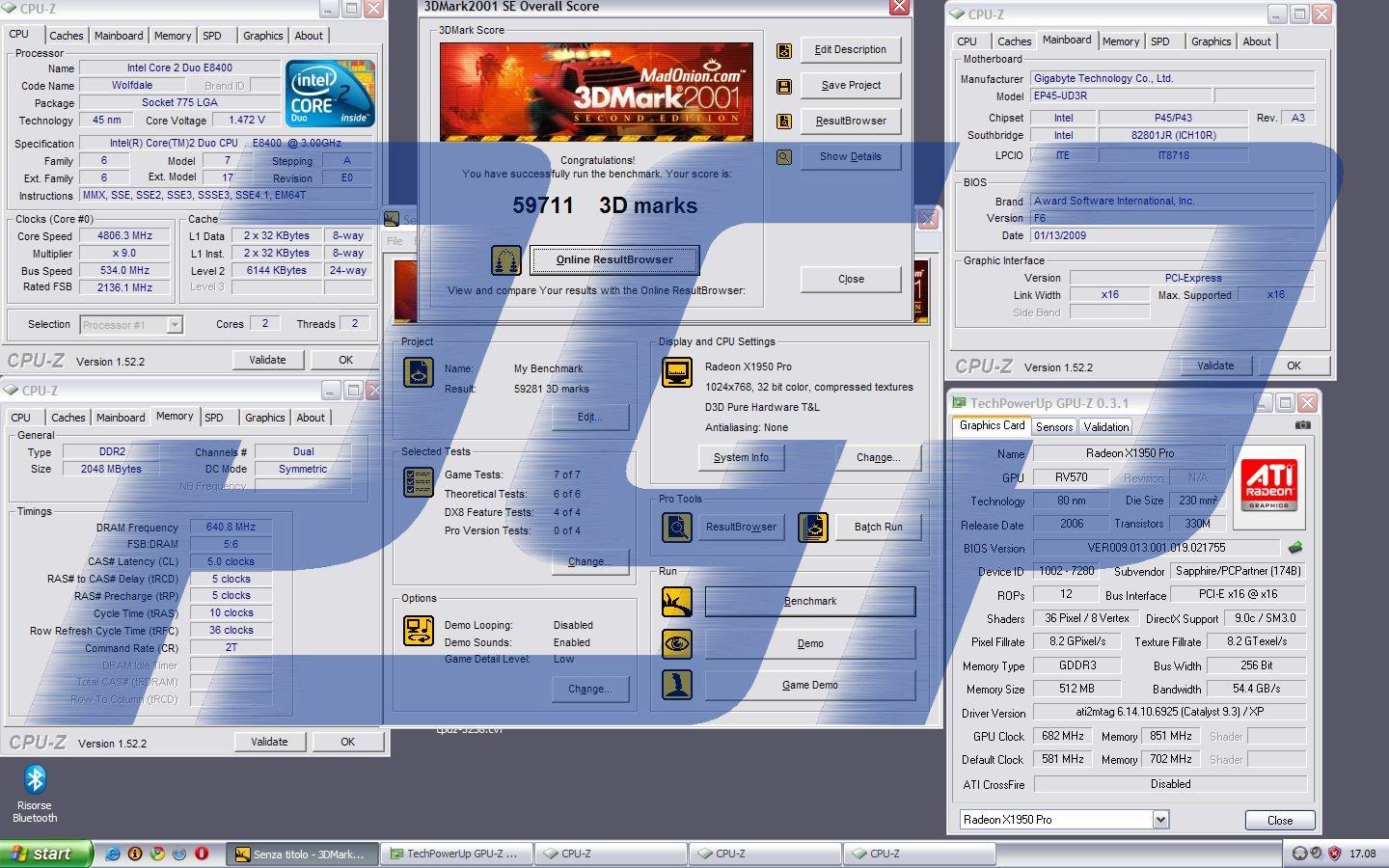
Task: Switch to Validation tab in GPU-Z
Action: [x=1106, y=427]
